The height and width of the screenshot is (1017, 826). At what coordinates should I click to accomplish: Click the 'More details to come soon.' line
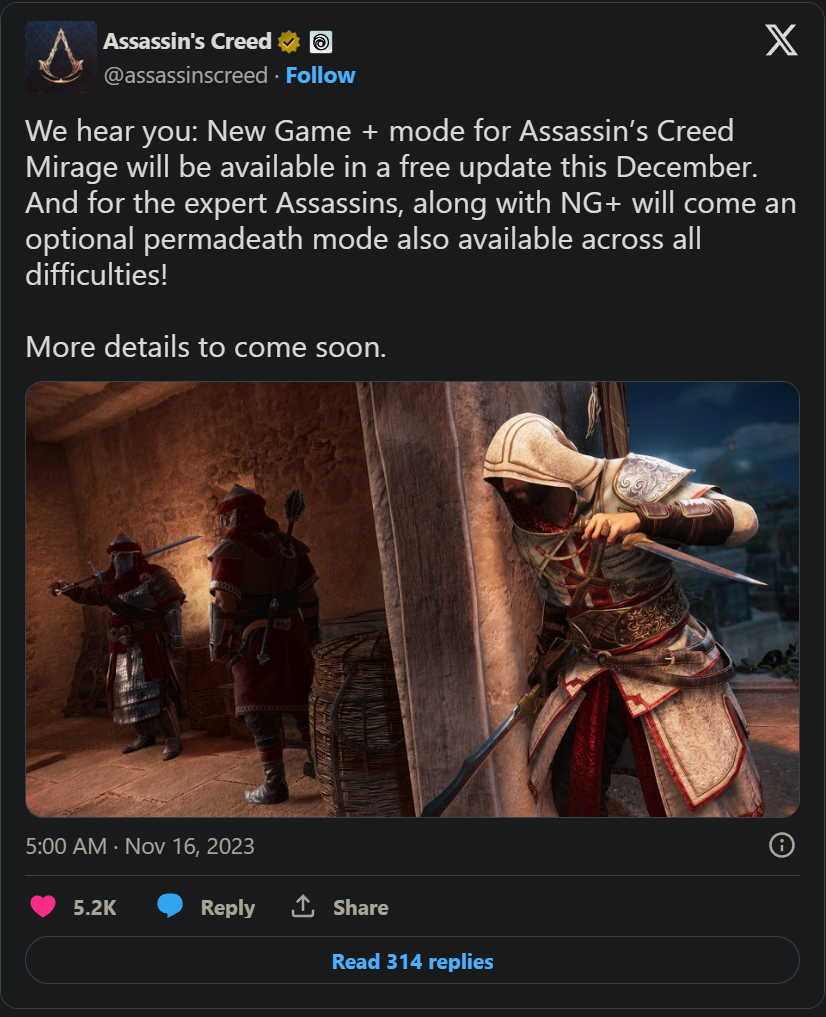[x=206, y=347]
